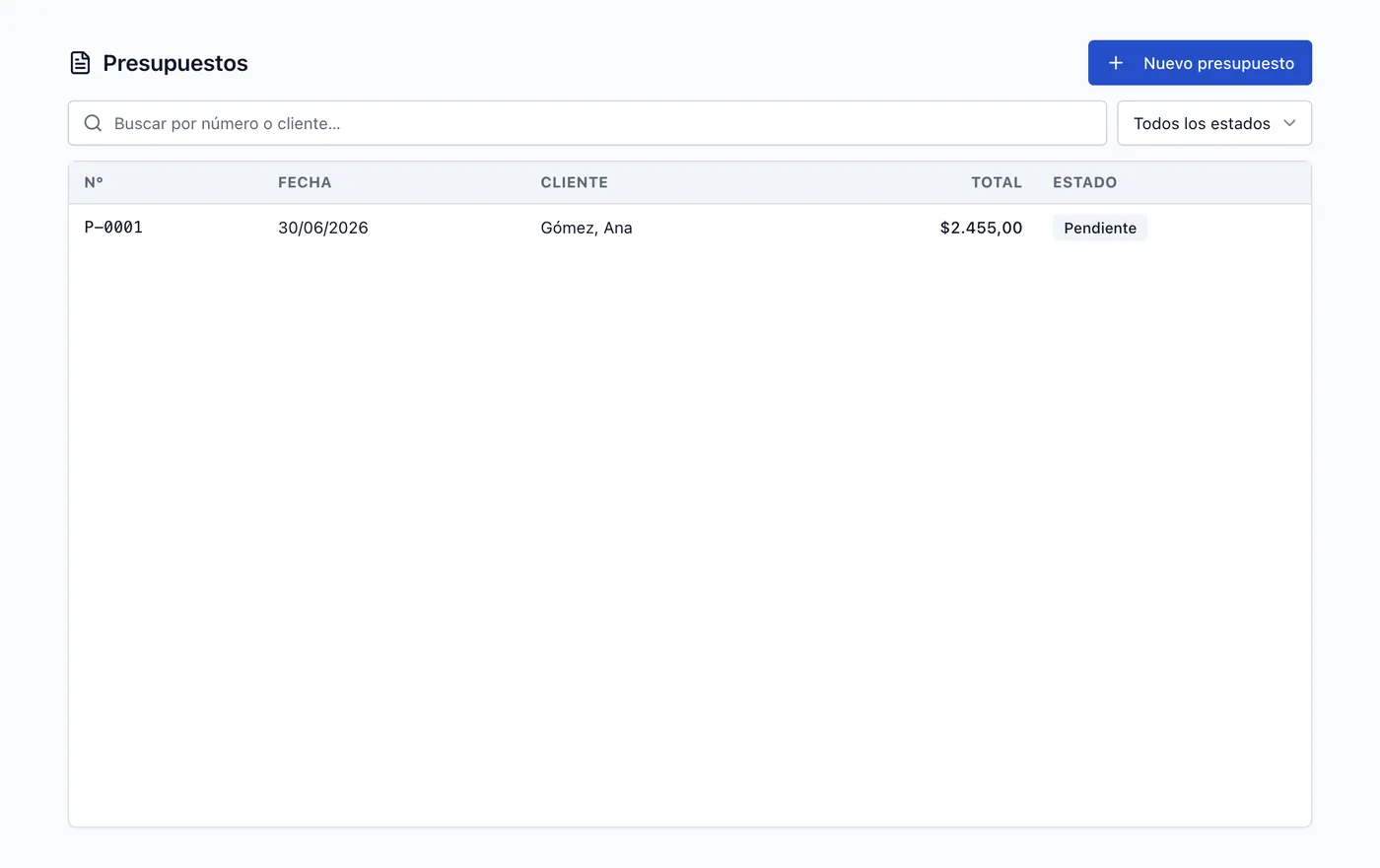The height and width of the screenshot is (868, 1380).
Task: Click the total amount $2.455,00
Action: 981,228
